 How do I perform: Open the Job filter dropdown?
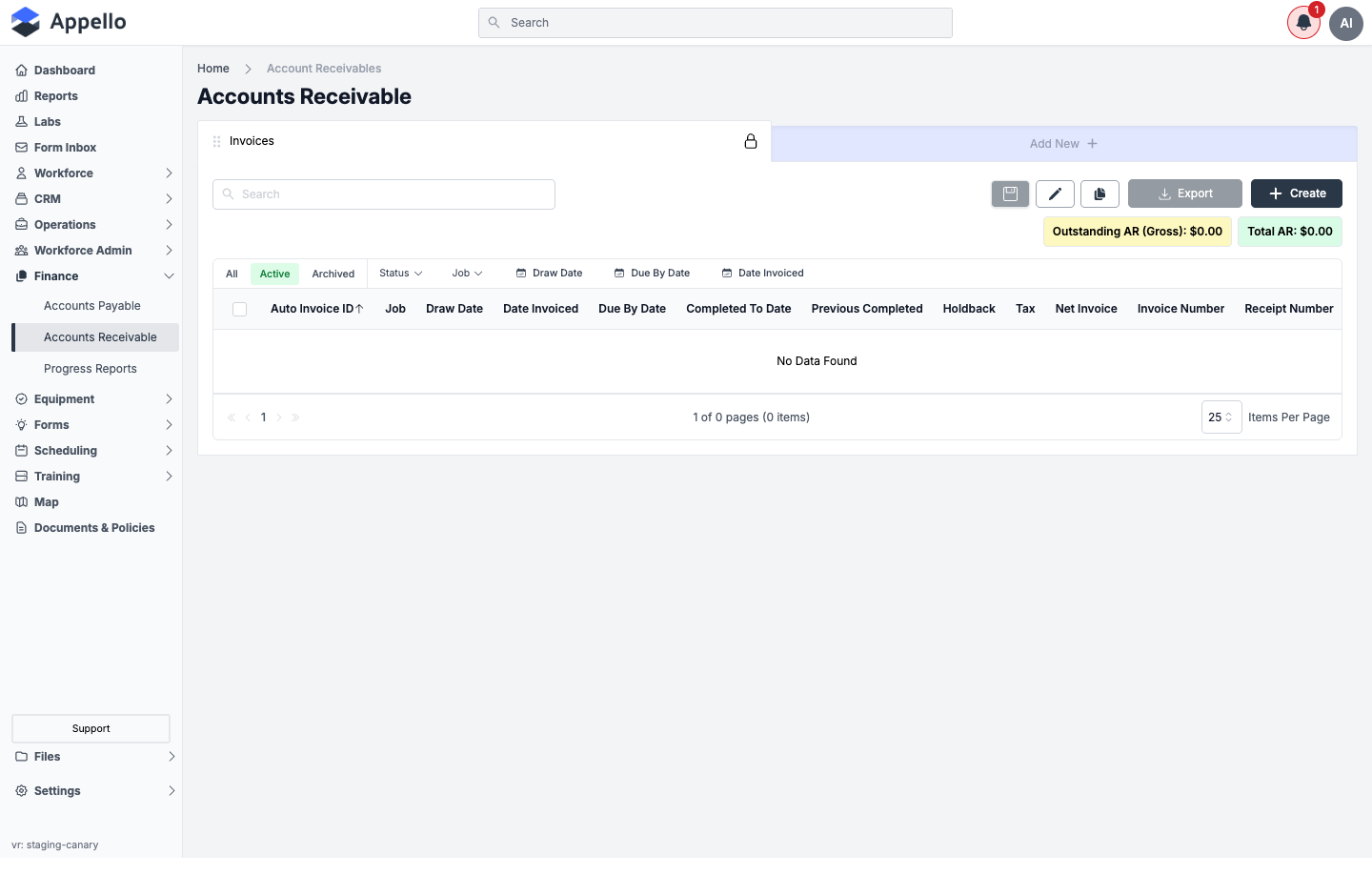[467, 274]
